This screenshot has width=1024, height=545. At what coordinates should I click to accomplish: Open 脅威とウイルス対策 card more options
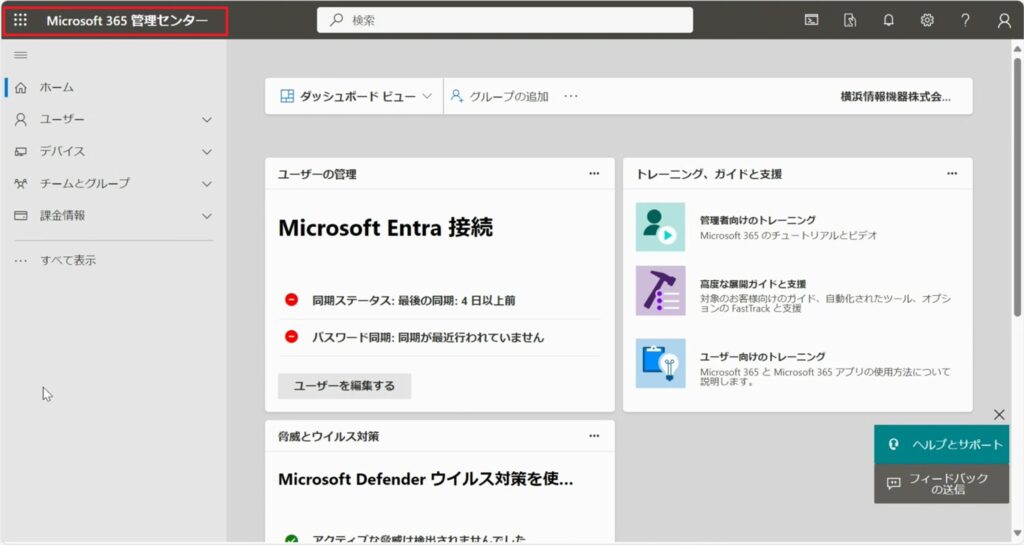coord(594,436)
